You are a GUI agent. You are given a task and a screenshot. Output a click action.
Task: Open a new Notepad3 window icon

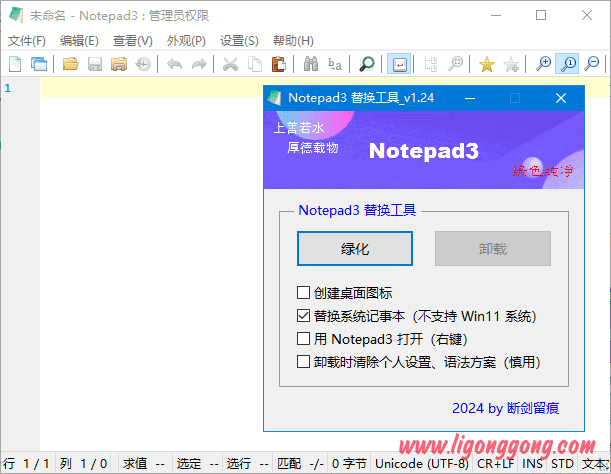pos(39,64)
